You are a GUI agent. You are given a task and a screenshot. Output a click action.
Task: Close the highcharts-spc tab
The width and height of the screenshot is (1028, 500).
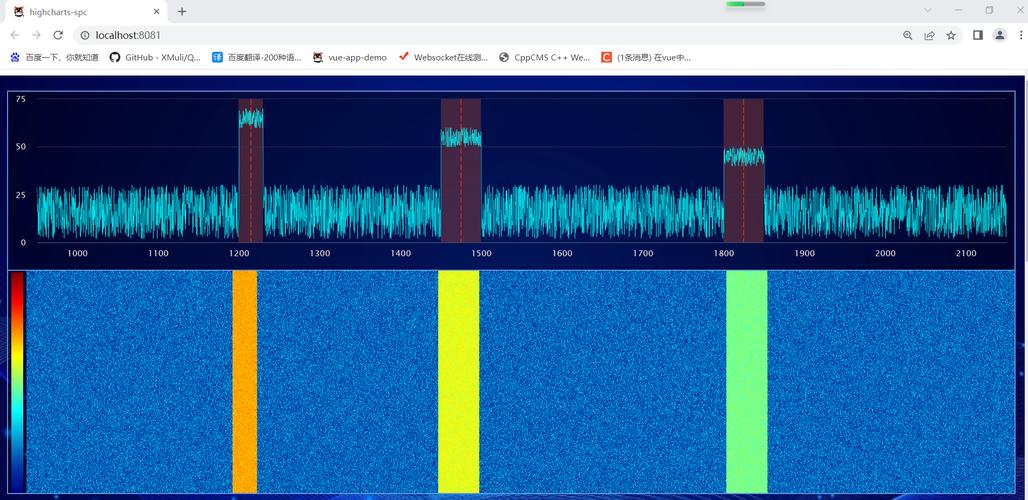pos(157,12)
